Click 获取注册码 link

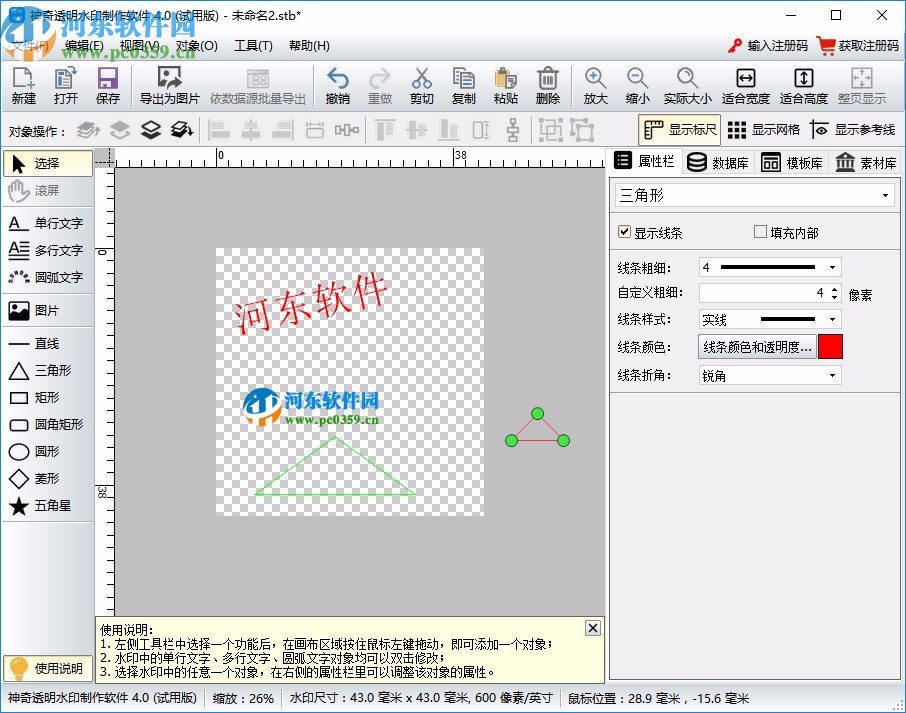pyautogui.click(x=858, y=46)
